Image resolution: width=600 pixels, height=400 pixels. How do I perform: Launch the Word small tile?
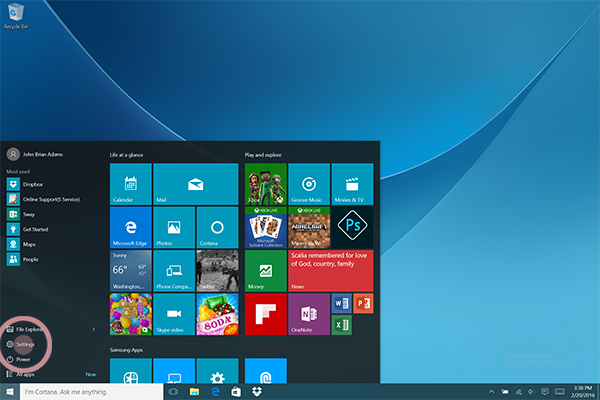click(341, 304)
